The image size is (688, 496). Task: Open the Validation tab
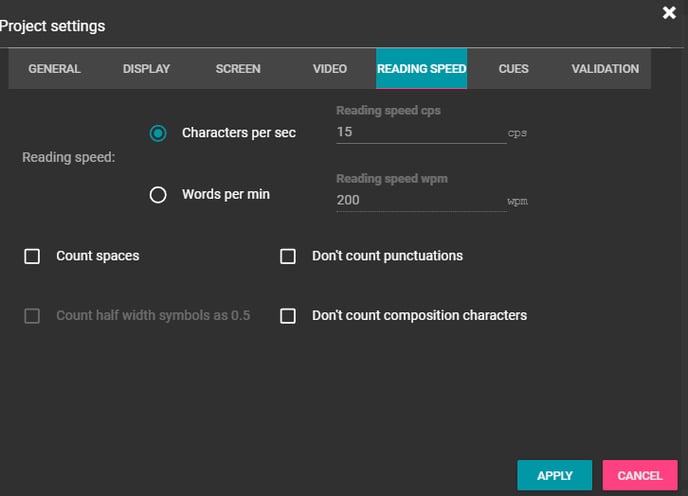click(x=605, y=69)
